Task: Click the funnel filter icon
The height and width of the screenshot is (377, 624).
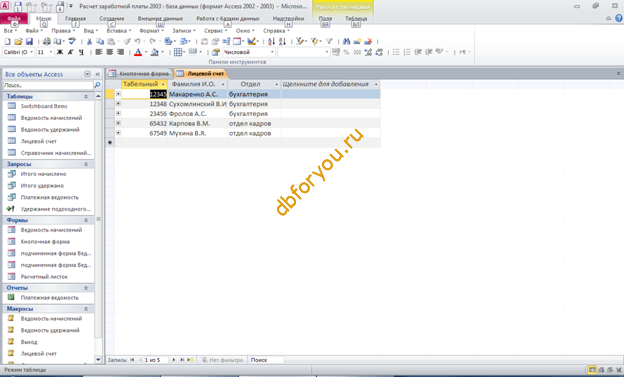Action: coord(329,41)
